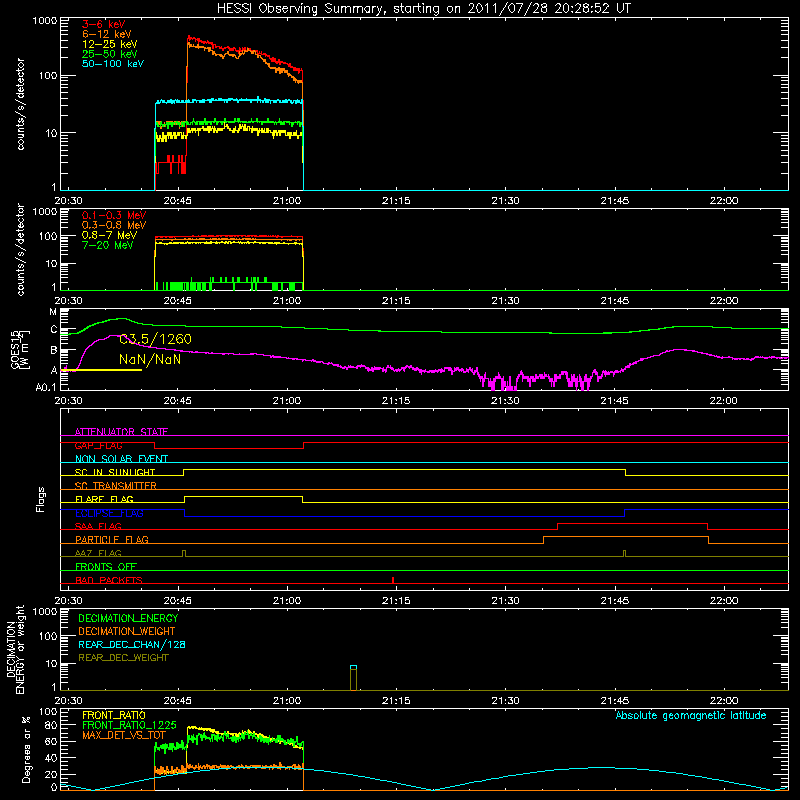This screenshot has width=800, height=800.
Task: Click the DECIMATION_ENERGY legend label
Action: coord(128,618)
